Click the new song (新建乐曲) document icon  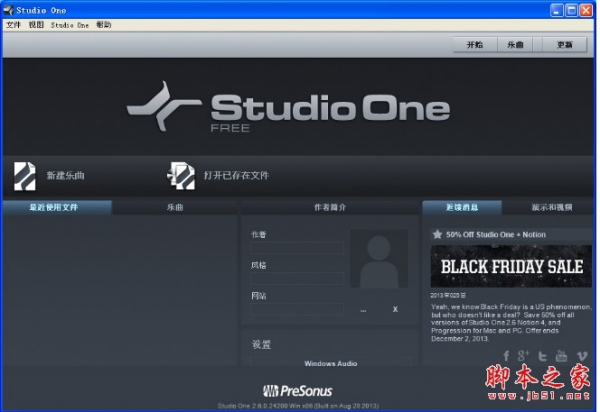[x=25, y=176]
